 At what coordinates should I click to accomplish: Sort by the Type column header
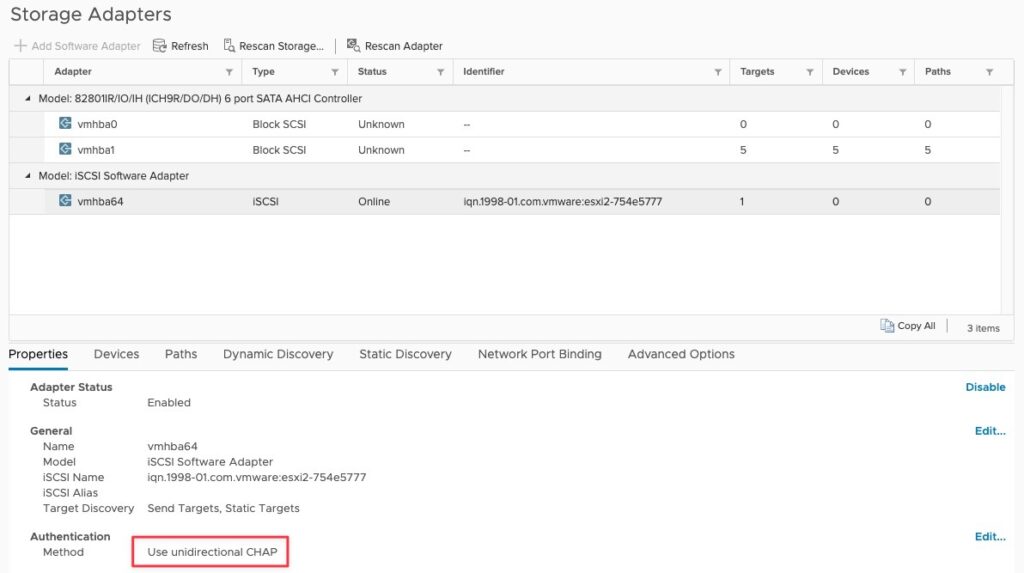263,71
